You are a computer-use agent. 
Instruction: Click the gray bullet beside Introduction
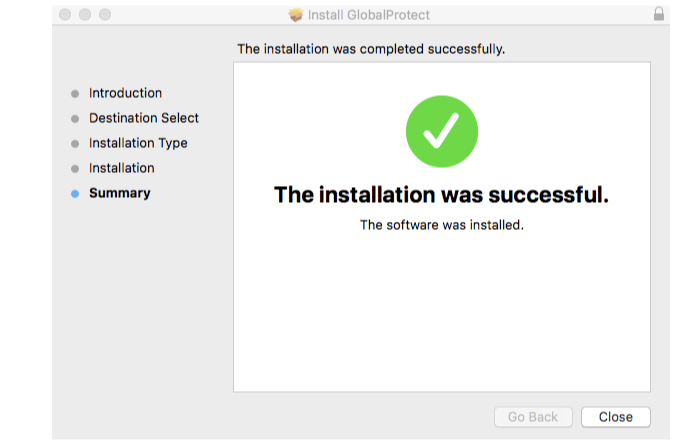(75, 94)
